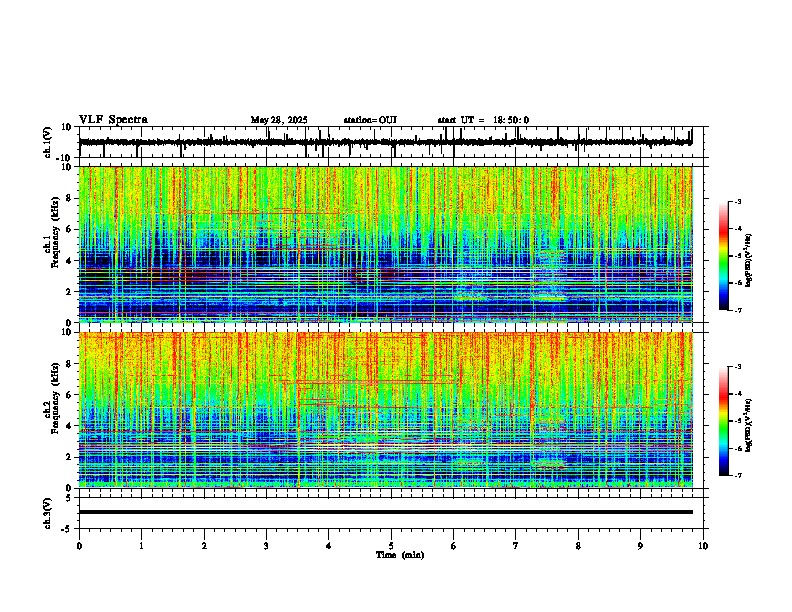The image size is (792, 612).
Task: Click the "-7" tick on ch.2 colorbar
Action: tap(737, 475)
